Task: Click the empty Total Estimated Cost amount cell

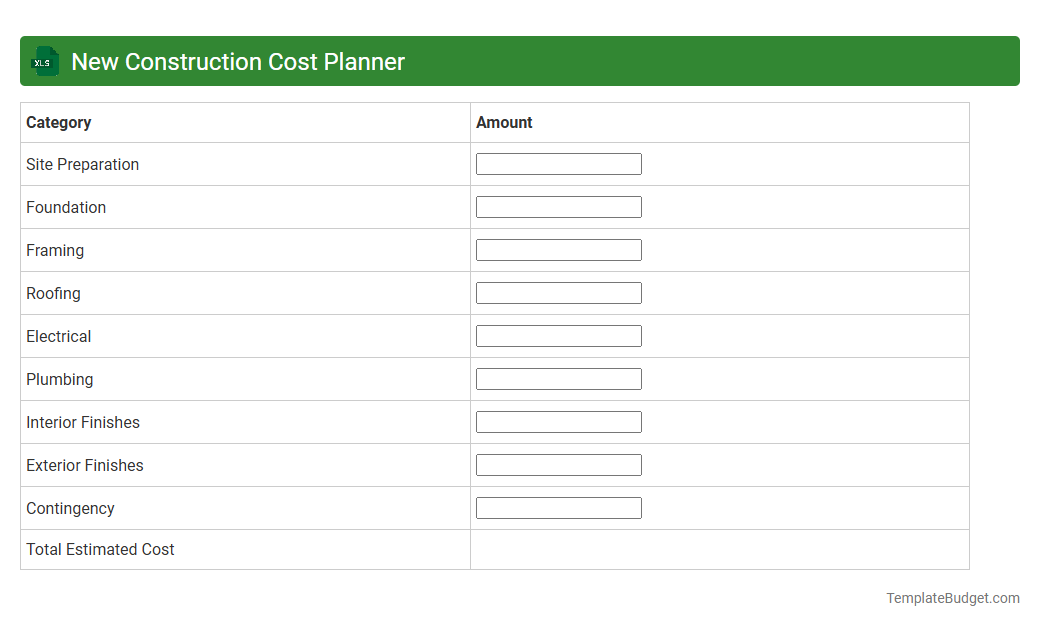Action: [719, 549]
